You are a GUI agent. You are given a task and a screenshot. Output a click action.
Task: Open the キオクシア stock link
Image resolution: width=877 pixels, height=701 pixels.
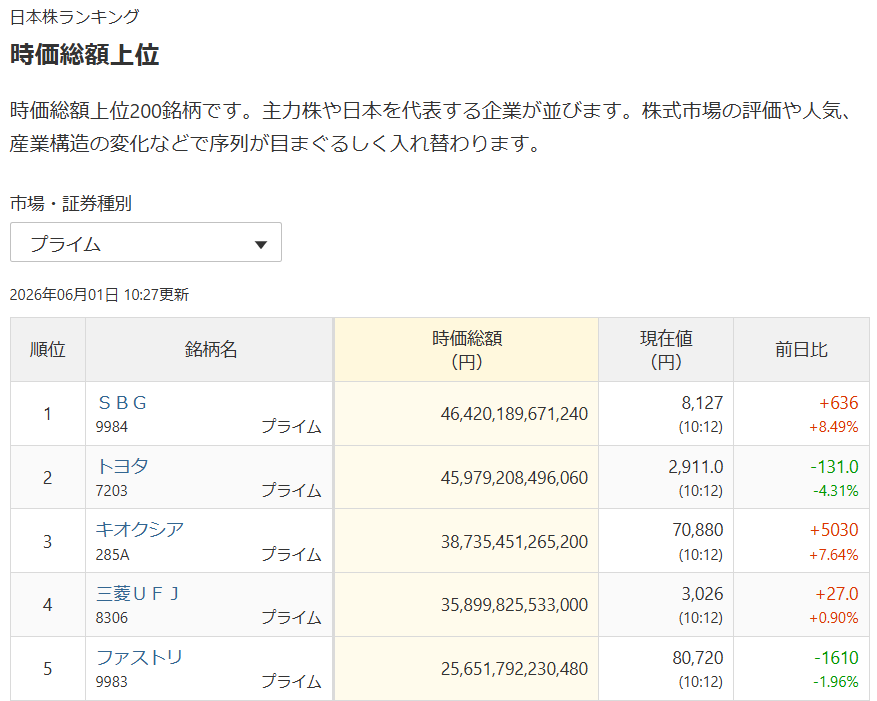tap(140, 529)
